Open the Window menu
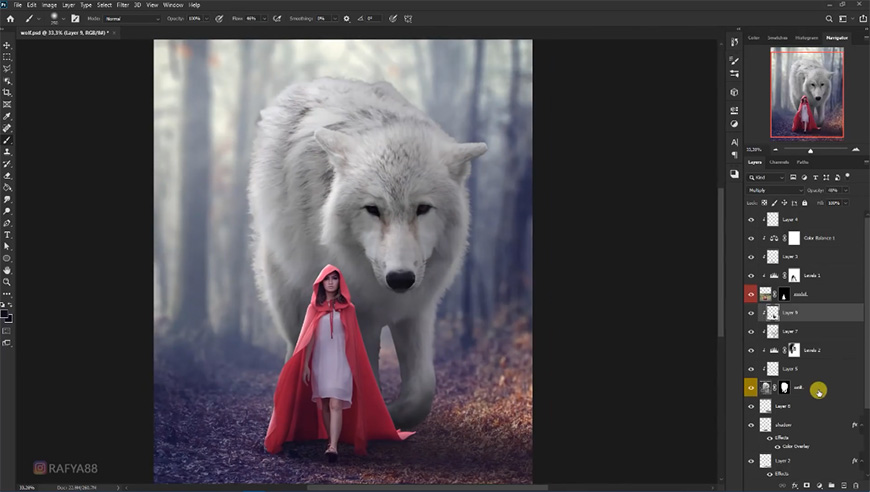870x492 pixels. coord(173,4)
